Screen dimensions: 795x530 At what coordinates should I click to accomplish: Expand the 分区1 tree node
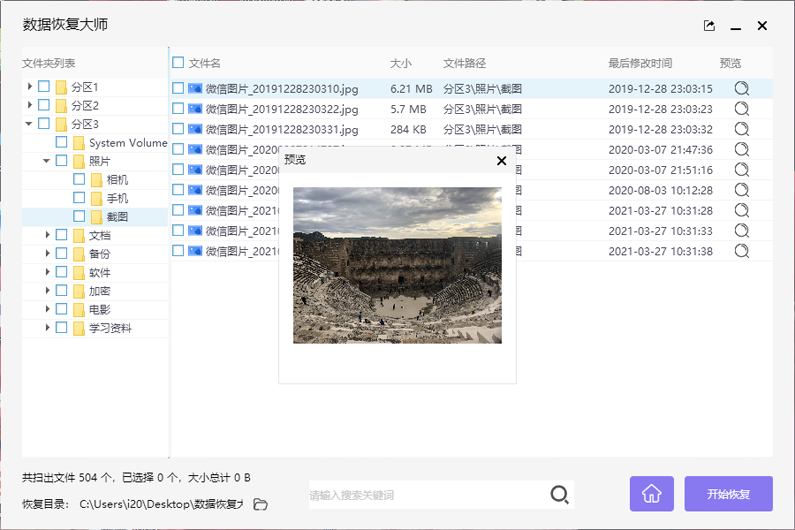pyautogui.click(x=30, y=87)
